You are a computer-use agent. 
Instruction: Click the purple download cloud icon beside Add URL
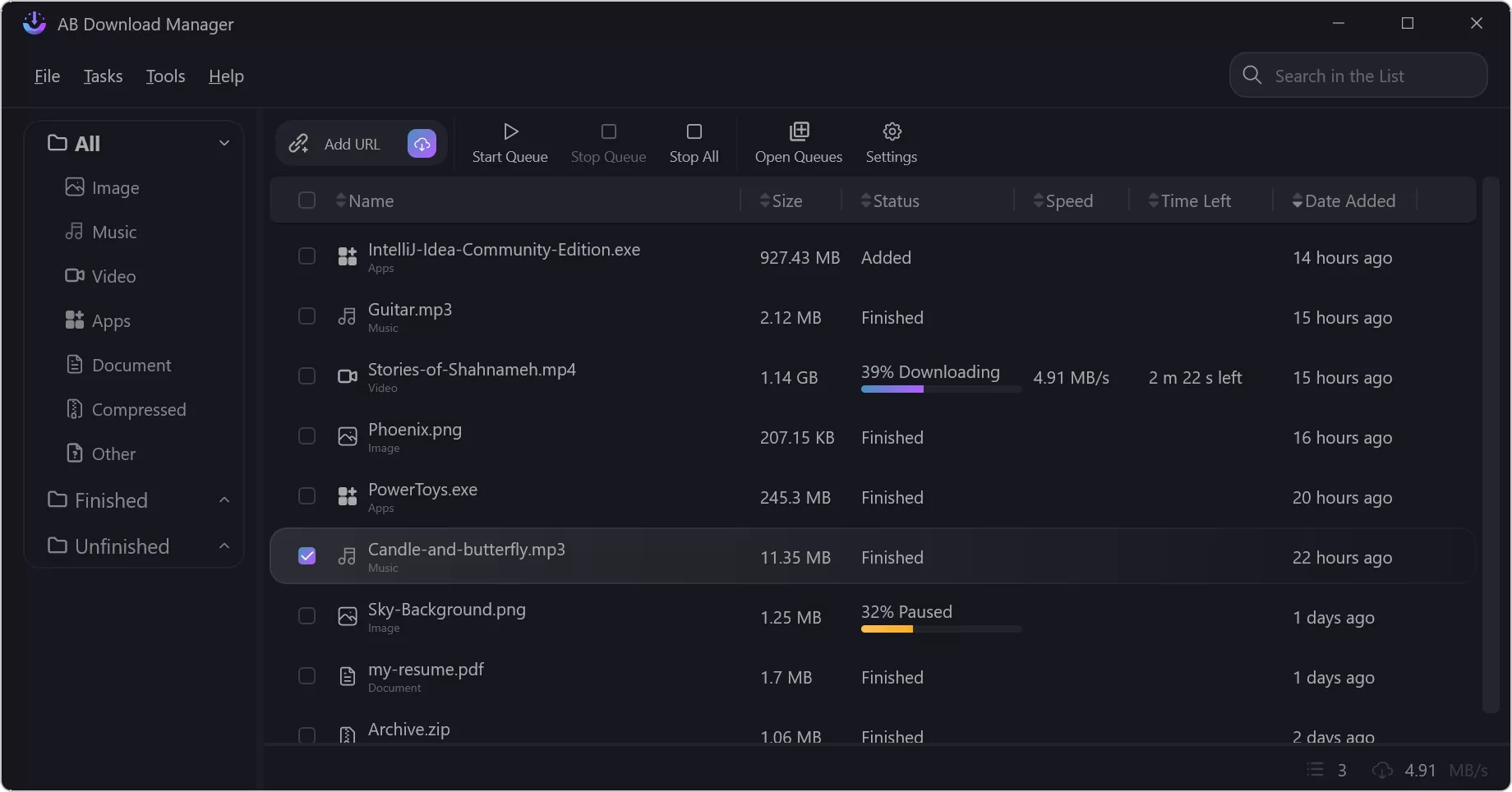[x=422, y=143]
